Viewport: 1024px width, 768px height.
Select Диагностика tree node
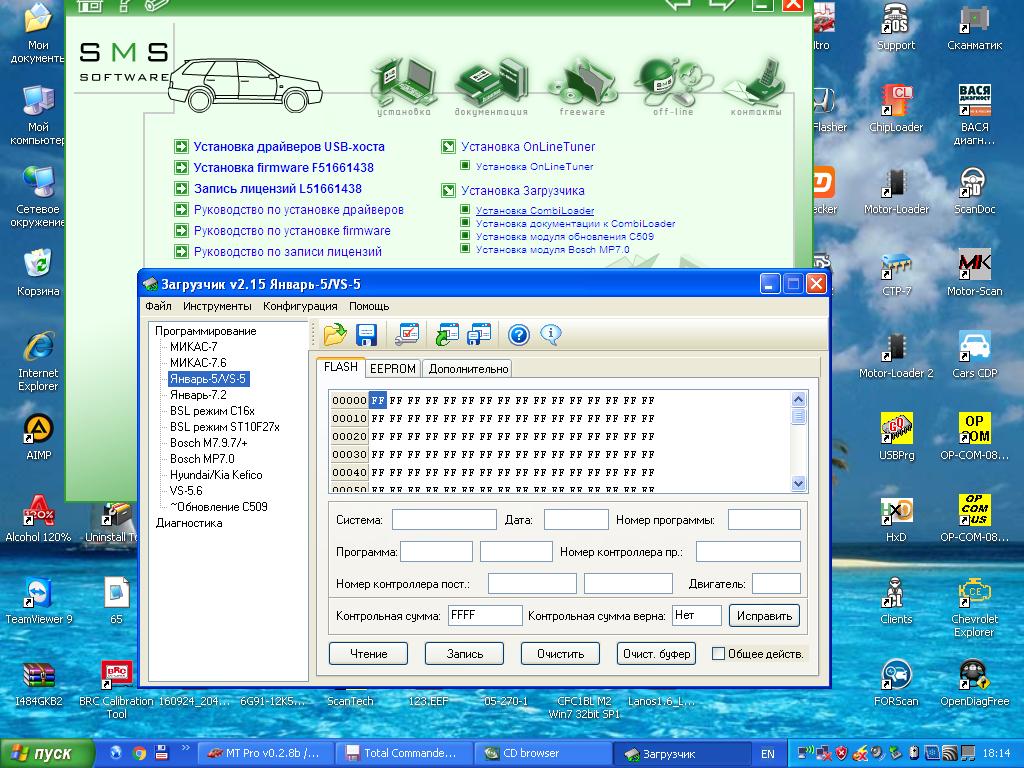189,523
